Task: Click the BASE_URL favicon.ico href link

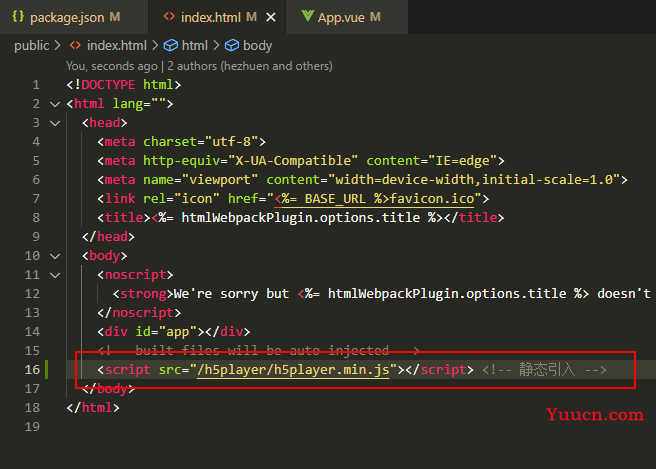Action: (x=374, y=199)
